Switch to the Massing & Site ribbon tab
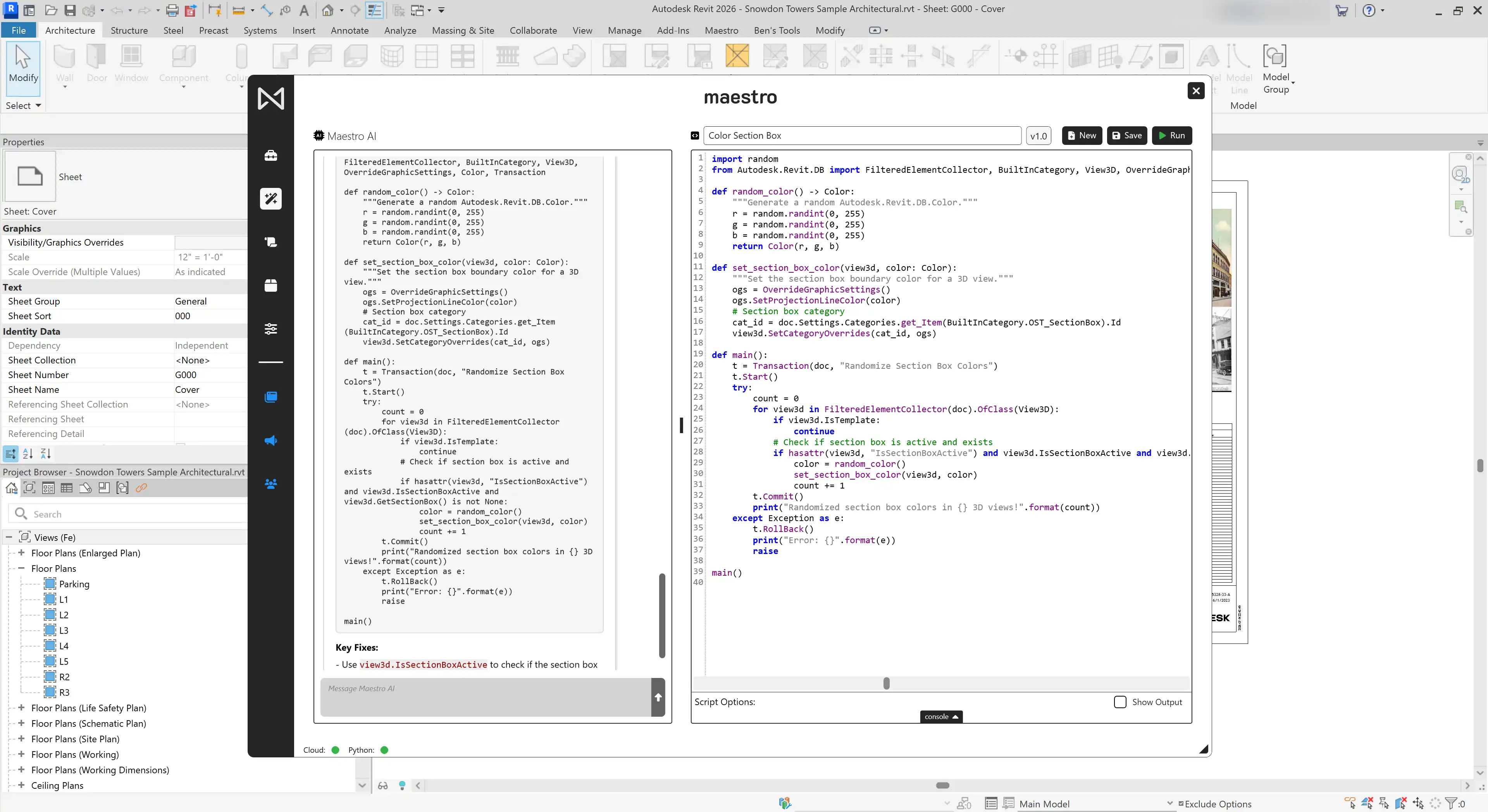 click(x=463, y=30)
